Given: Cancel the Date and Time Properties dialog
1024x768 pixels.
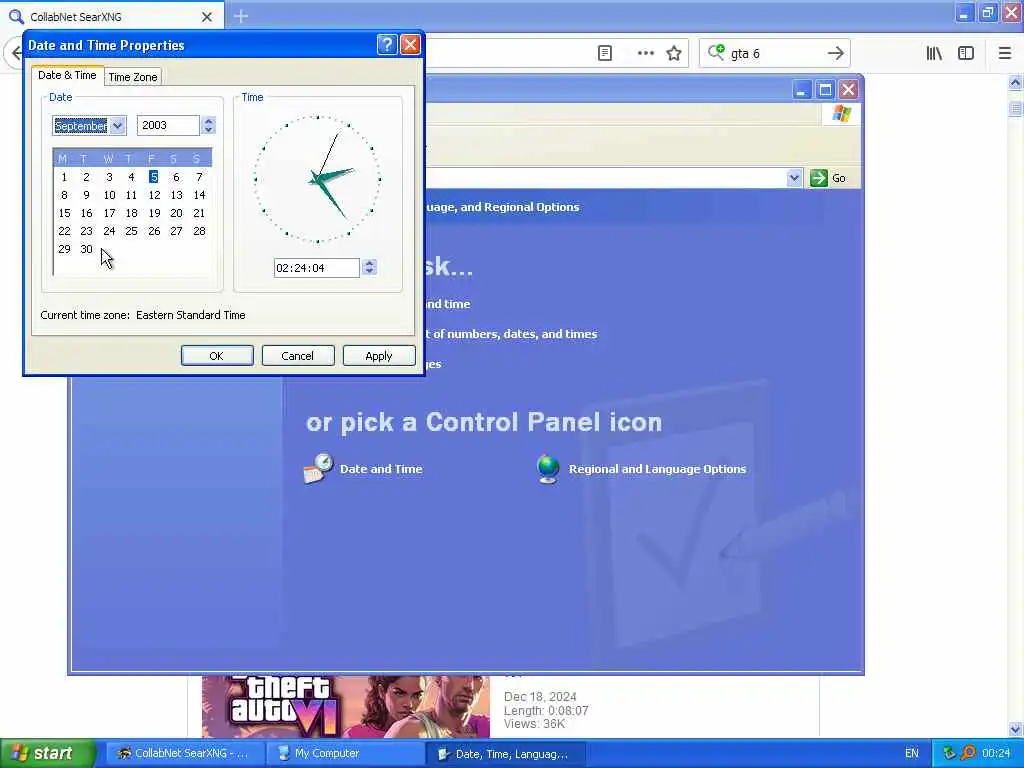Looking at the screenshot, I should tap(298, 356).
